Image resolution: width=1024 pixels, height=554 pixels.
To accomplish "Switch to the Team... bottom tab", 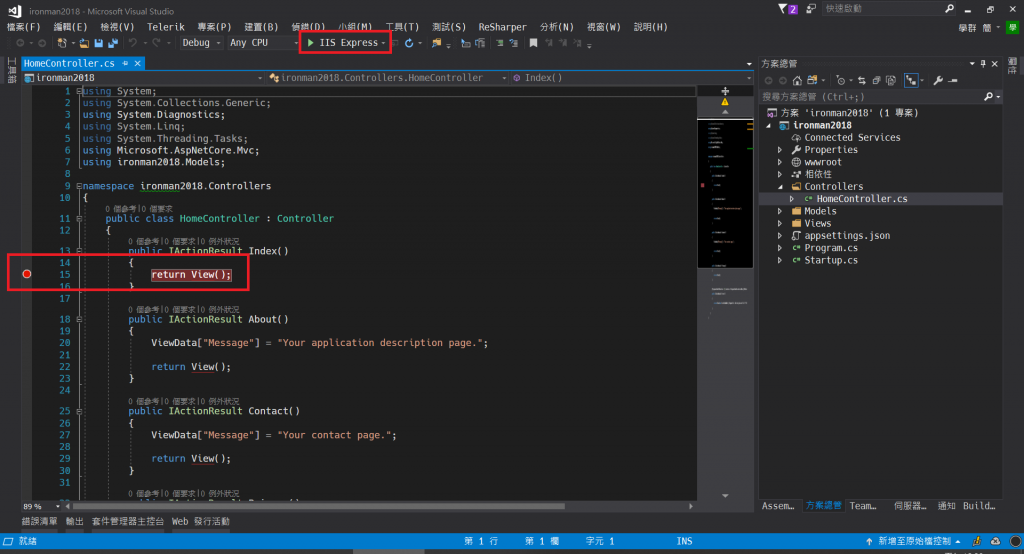I will pyautogui.click(x=863, y=506).
